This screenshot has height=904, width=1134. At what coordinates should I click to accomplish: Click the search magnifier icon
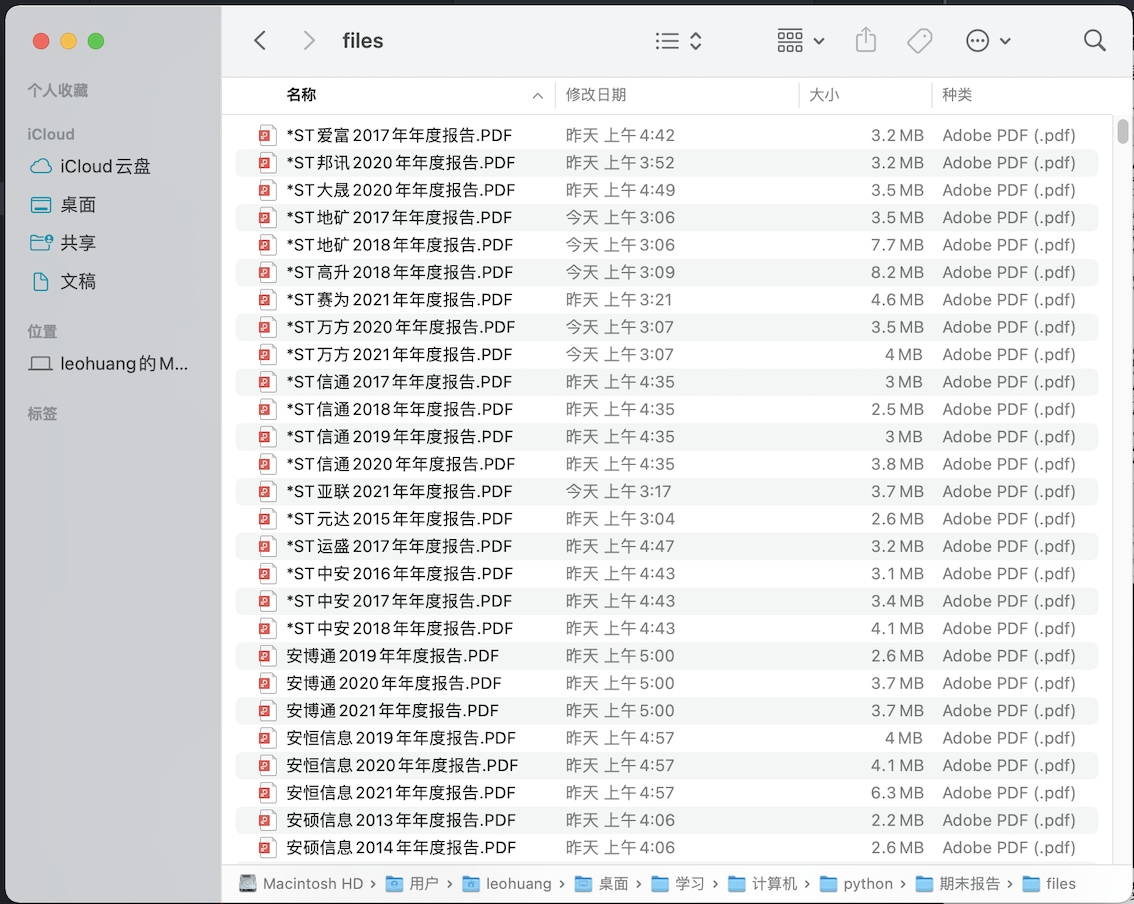point(1094,40)
